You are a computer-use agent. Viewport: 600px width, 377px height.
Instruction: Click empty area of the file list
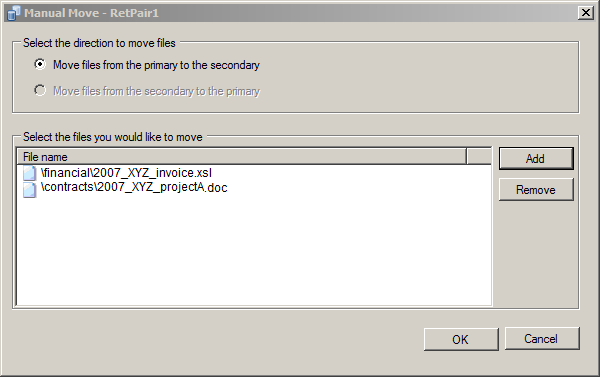254,251
